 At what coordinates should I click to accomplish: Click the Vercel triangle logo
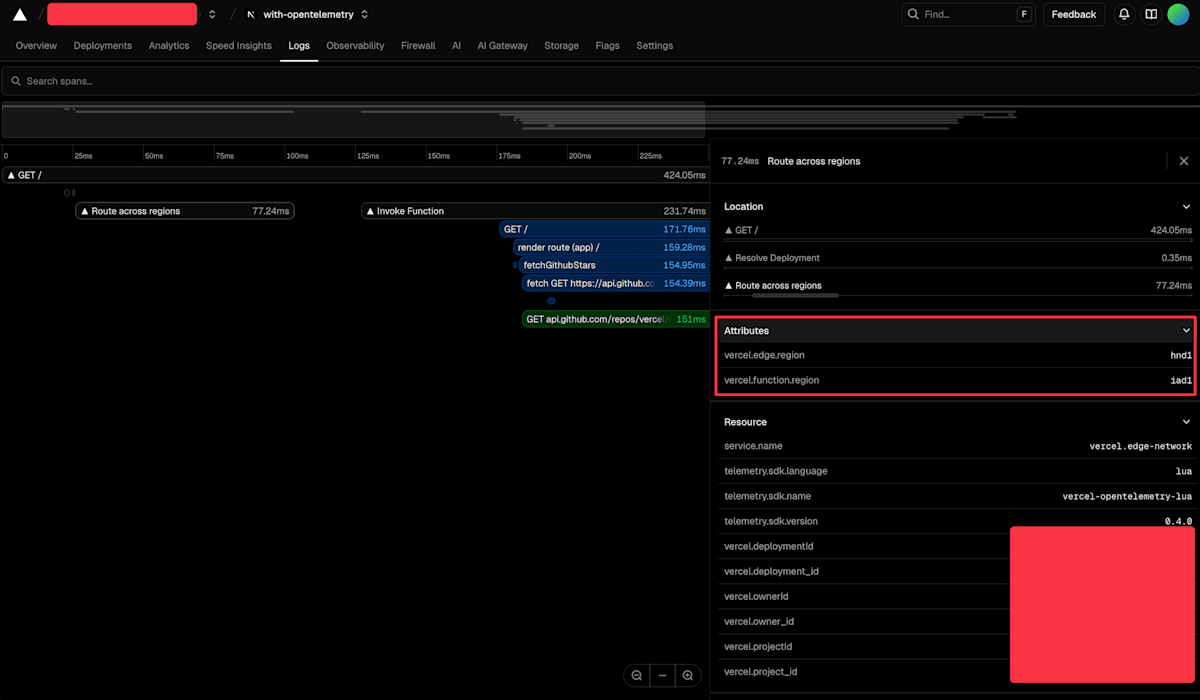19,15
